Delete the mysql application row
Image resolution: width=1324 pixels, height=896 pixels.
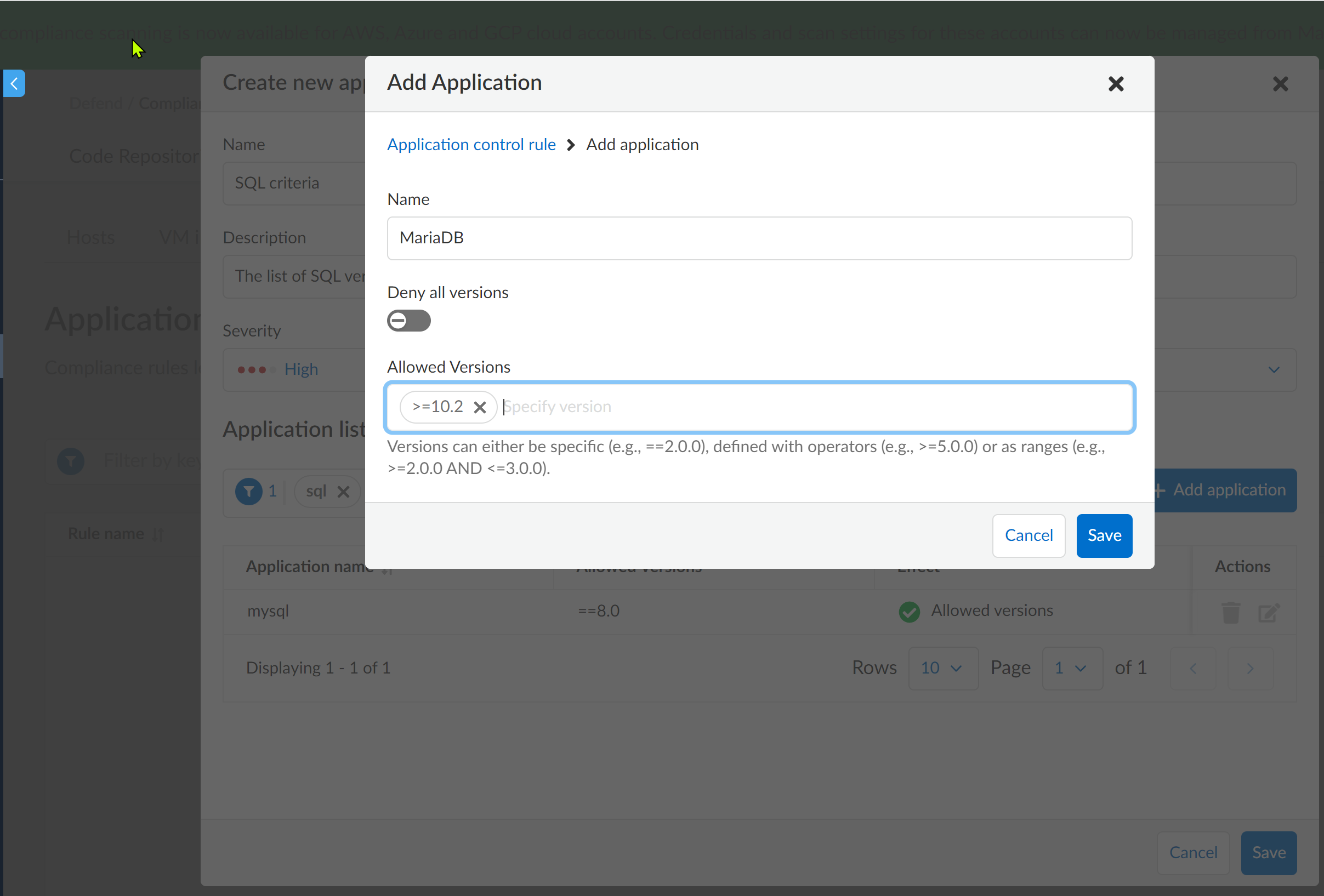(1231, 612)
